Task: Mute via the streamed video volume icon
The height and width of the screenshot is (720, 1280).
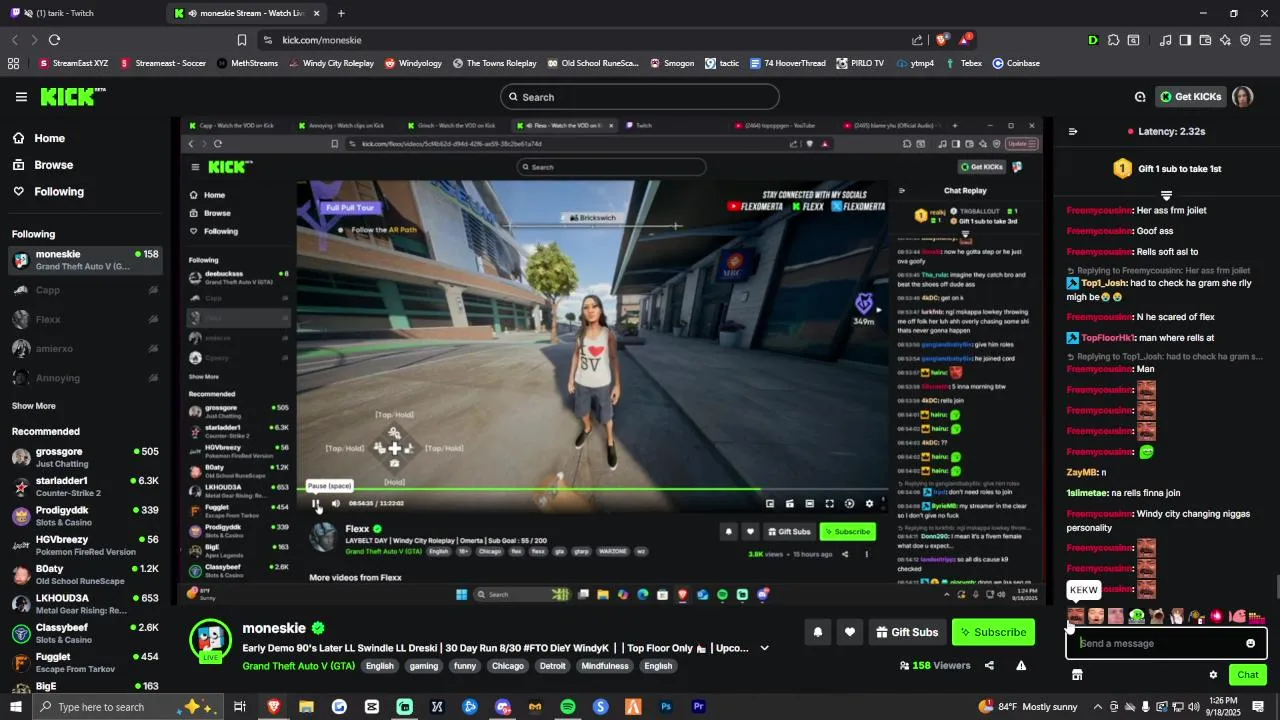Action: pos(336,504)
